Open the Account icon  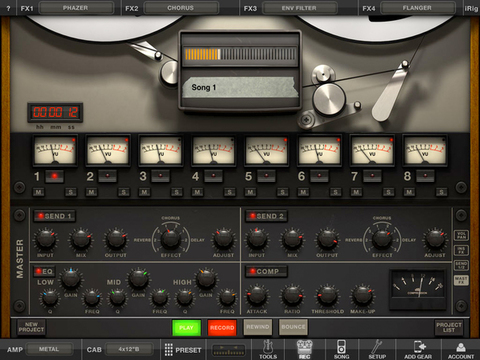461,350
